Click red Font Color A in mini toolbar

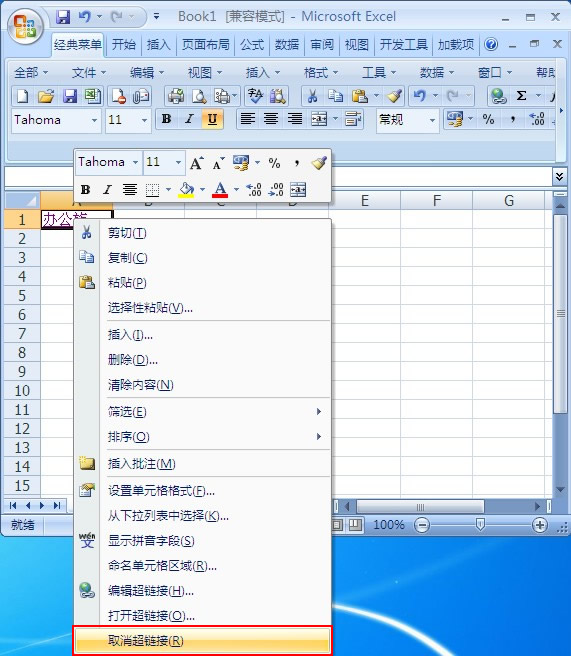[x=220, y=190]
